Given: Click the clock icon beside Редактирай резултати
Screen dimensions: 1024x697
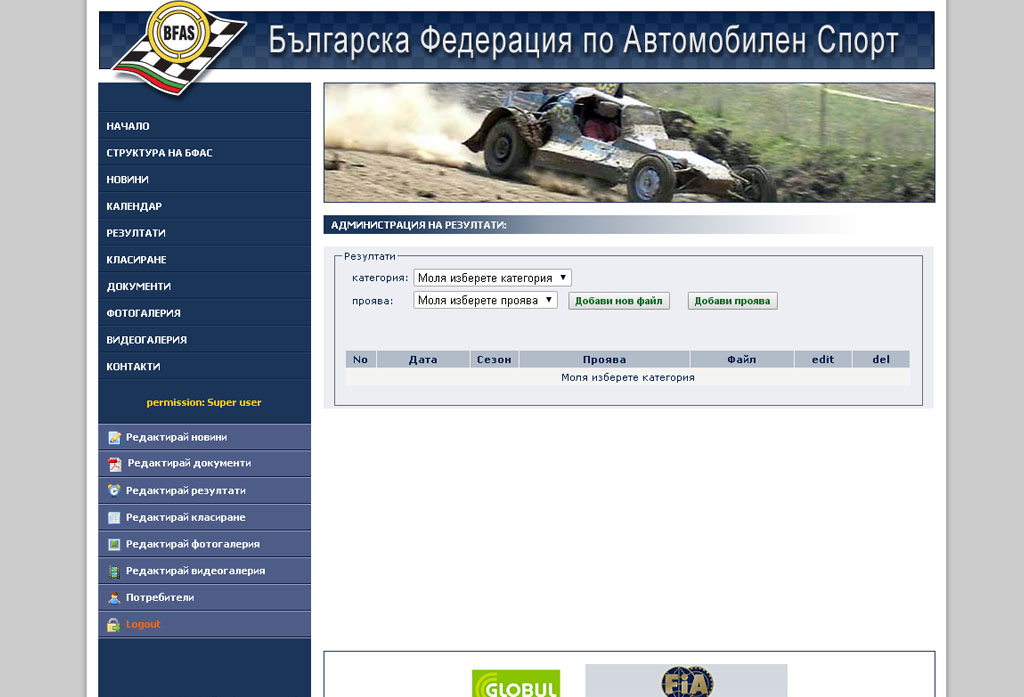Looking at the screenshot, I should [114, 490].
